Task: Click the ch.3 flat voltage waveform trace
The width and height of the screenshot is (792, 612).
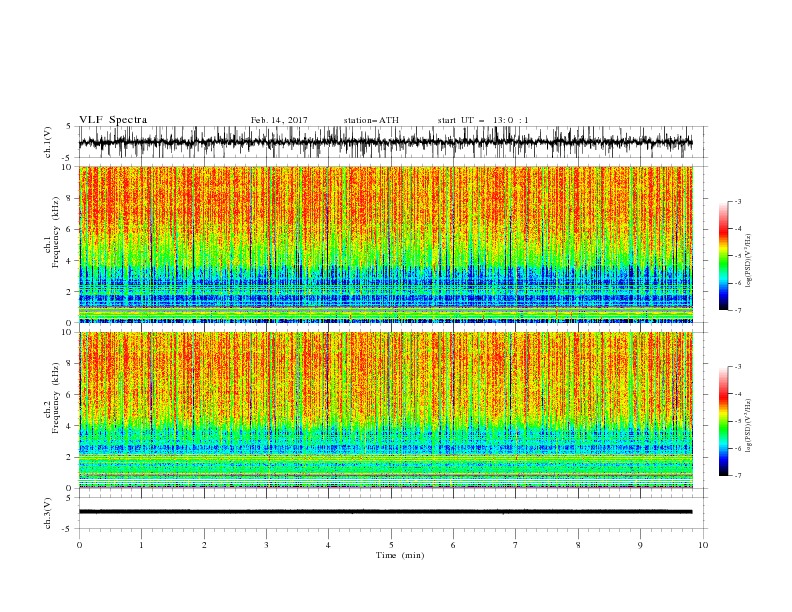Action: pyautogui.click(x=385, y=512)
